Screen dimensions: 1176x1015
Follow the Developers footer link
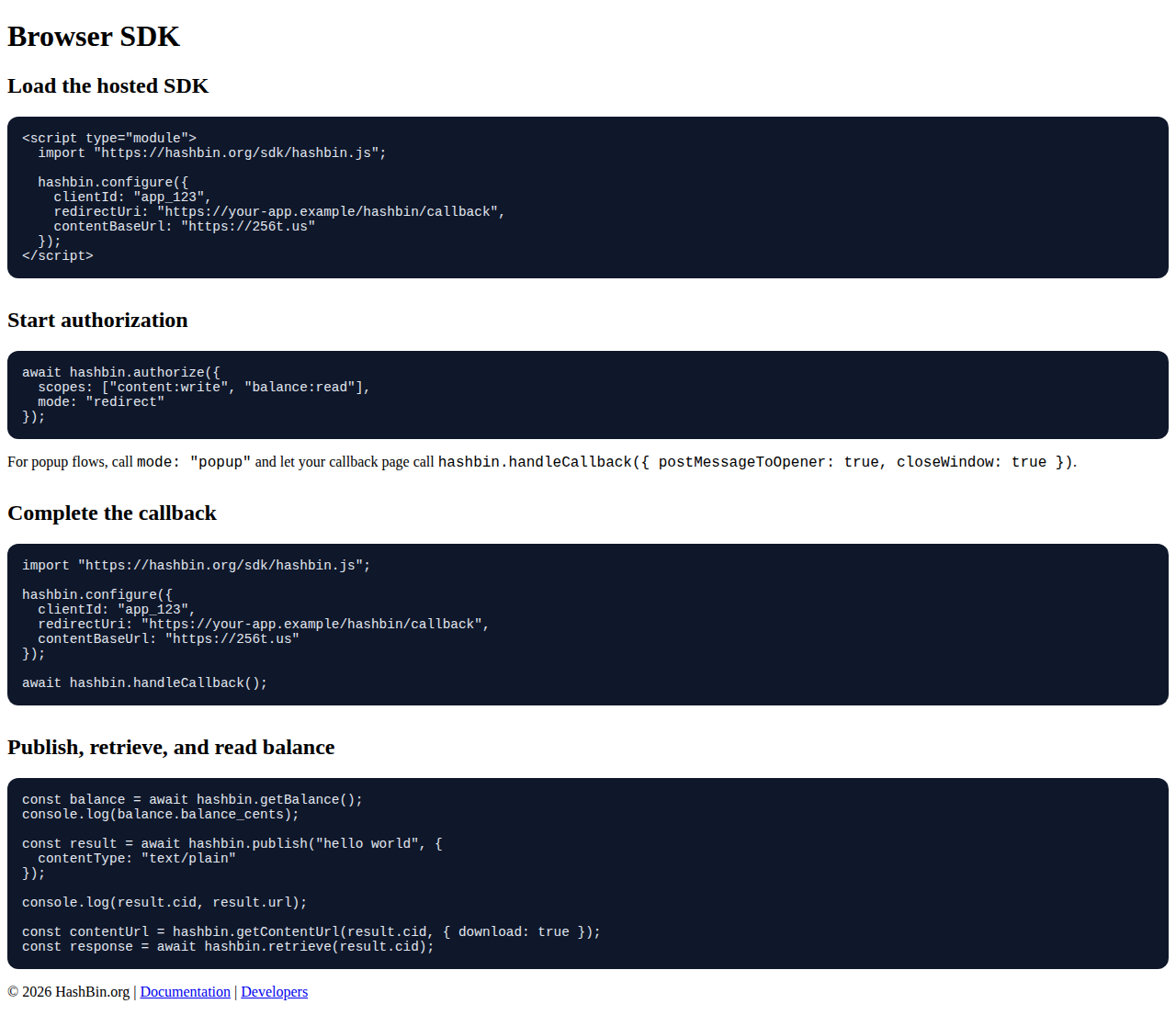click(x=274, y=992)
